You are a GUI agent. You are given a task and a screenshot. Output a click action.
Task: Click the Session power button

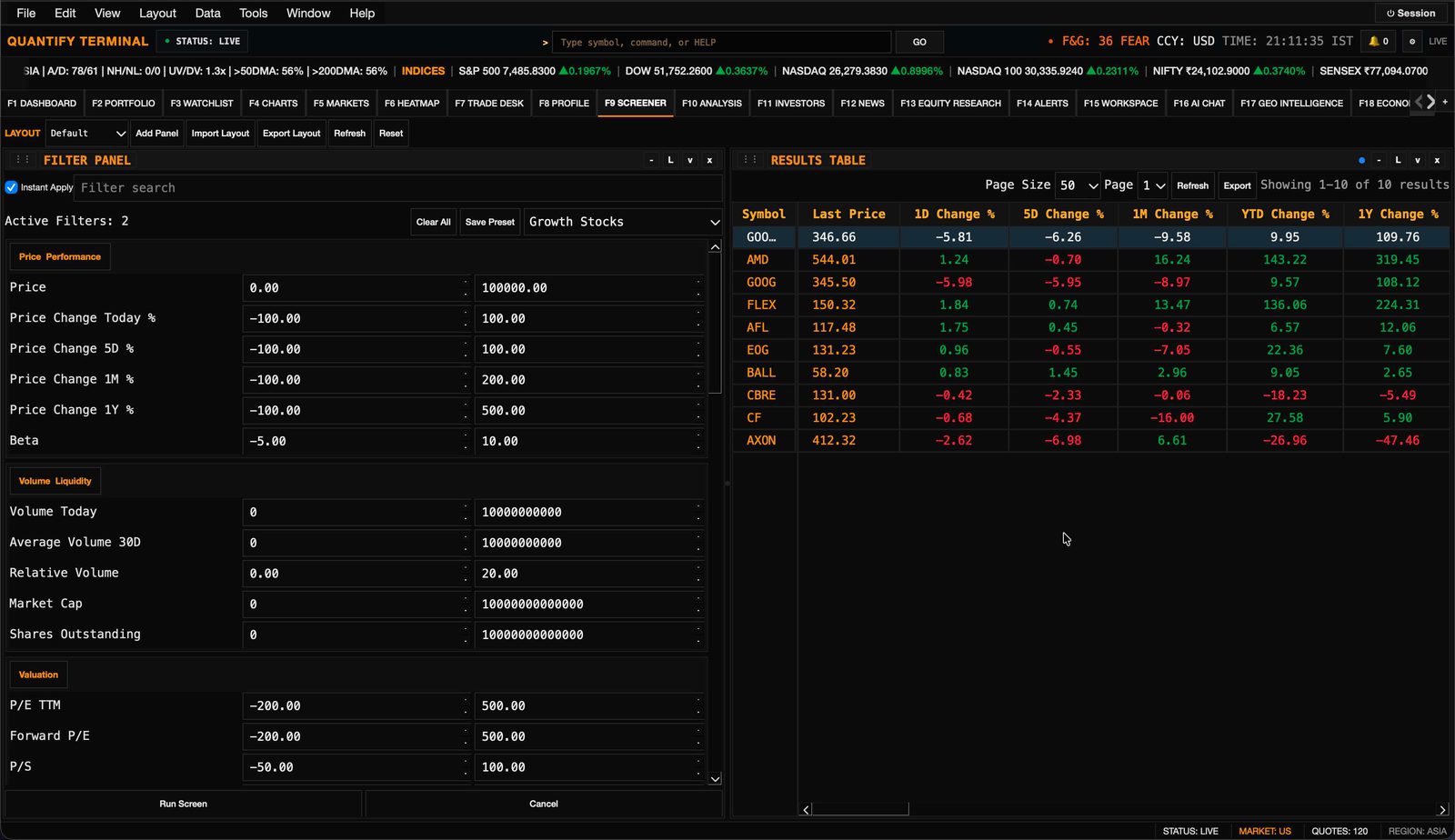(x=1410, y=13)
